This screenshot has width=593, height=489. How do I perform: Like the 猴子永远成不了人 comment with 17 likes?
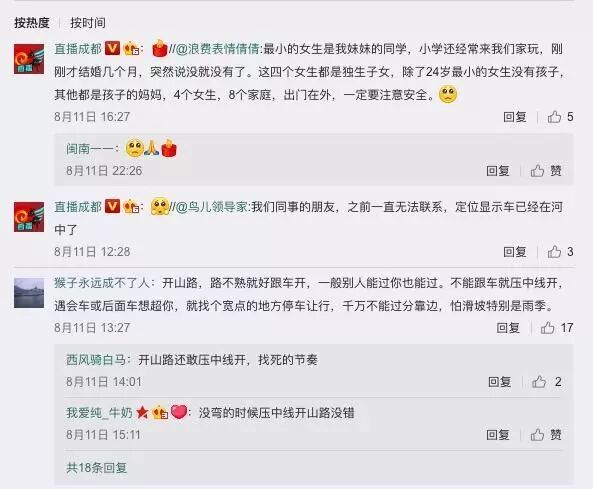pos(557,328)
